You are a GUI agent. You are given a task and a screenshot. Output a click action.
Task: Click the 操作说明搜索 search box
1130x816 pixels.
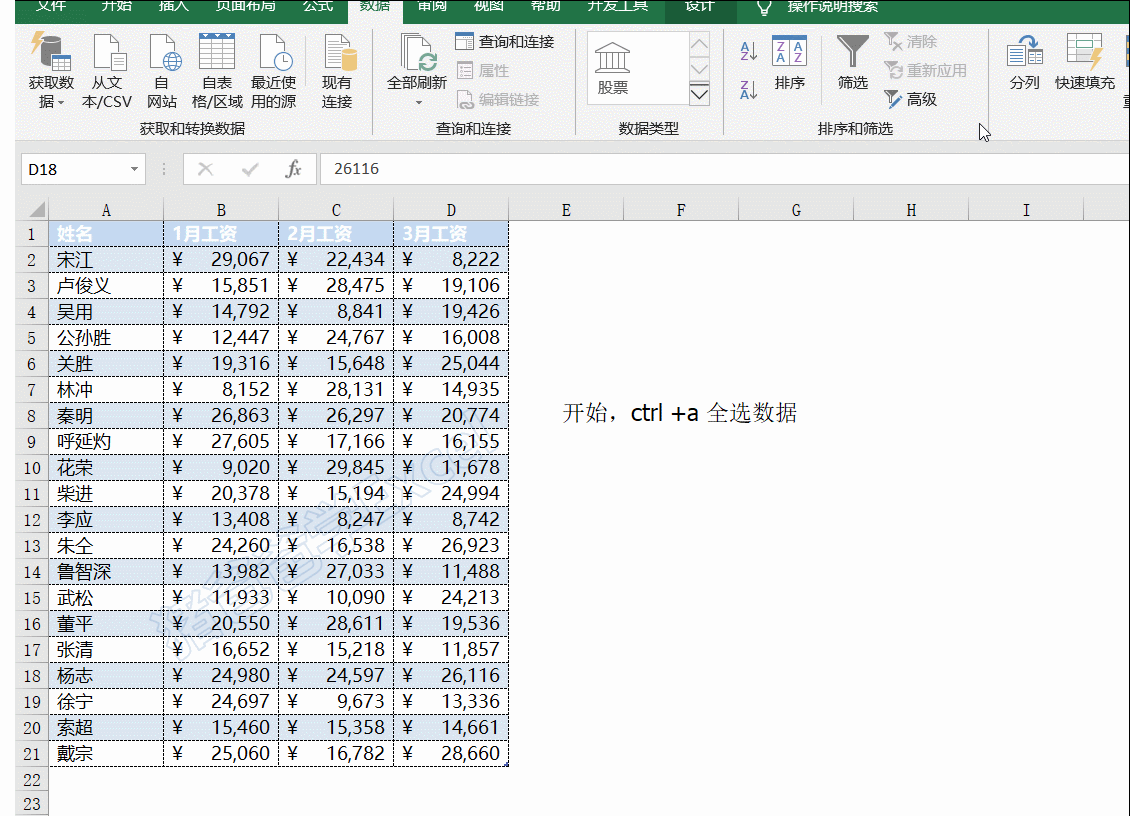pos(833,7)
